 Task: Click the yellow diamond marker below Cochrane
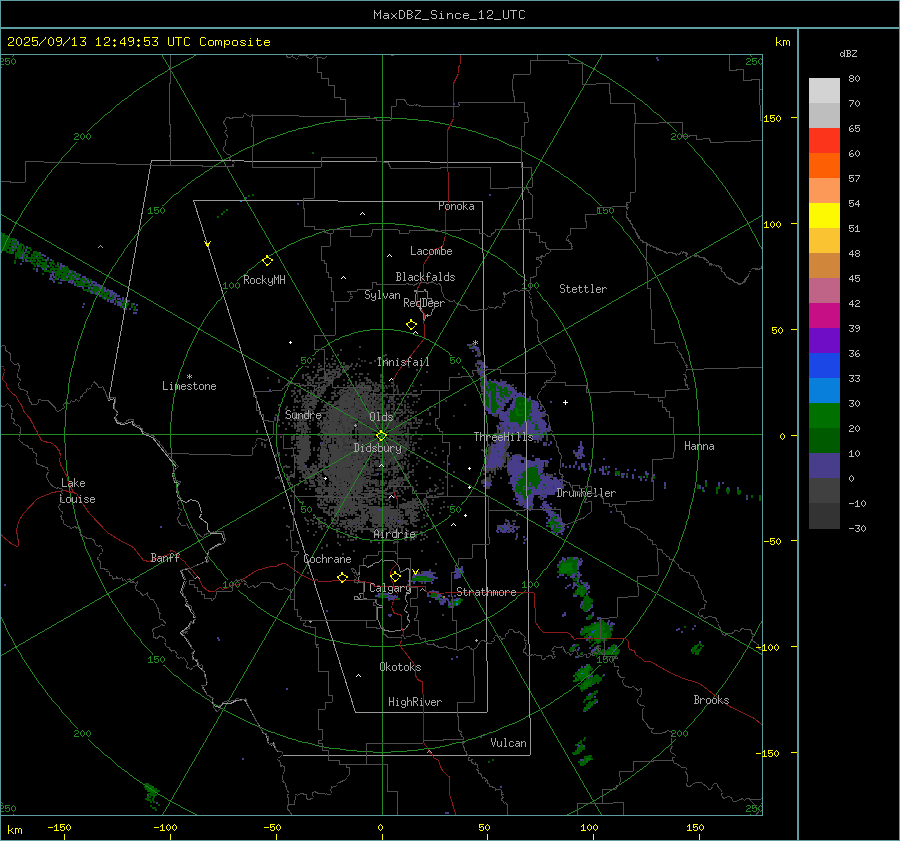click(x=343, y=577)
